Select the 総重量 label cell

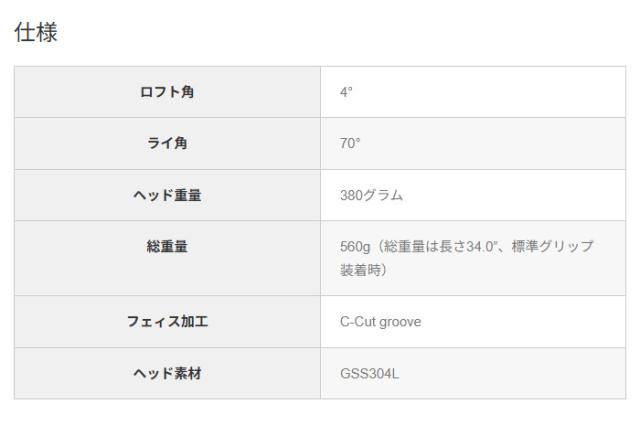pos(167,258)
